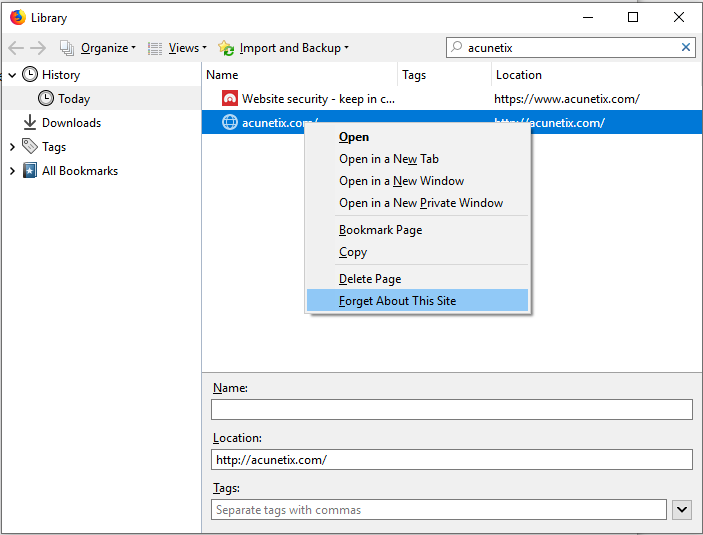Click the Today clock icon
This screenshot has height=535, width=703.
pyautogui.click(x=46, y=98)
